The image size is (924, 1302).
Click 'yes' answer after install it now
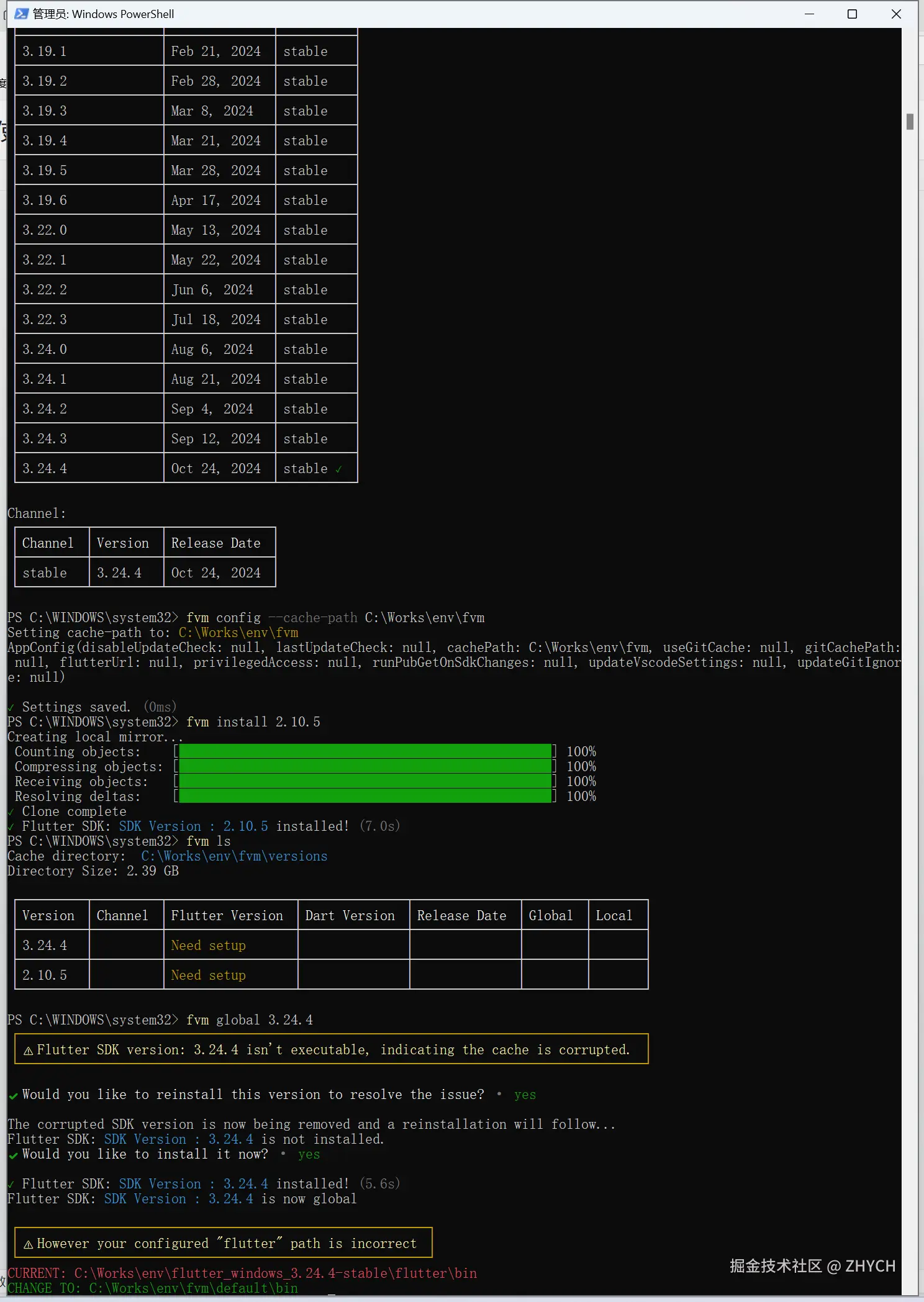coord(309,1154)
